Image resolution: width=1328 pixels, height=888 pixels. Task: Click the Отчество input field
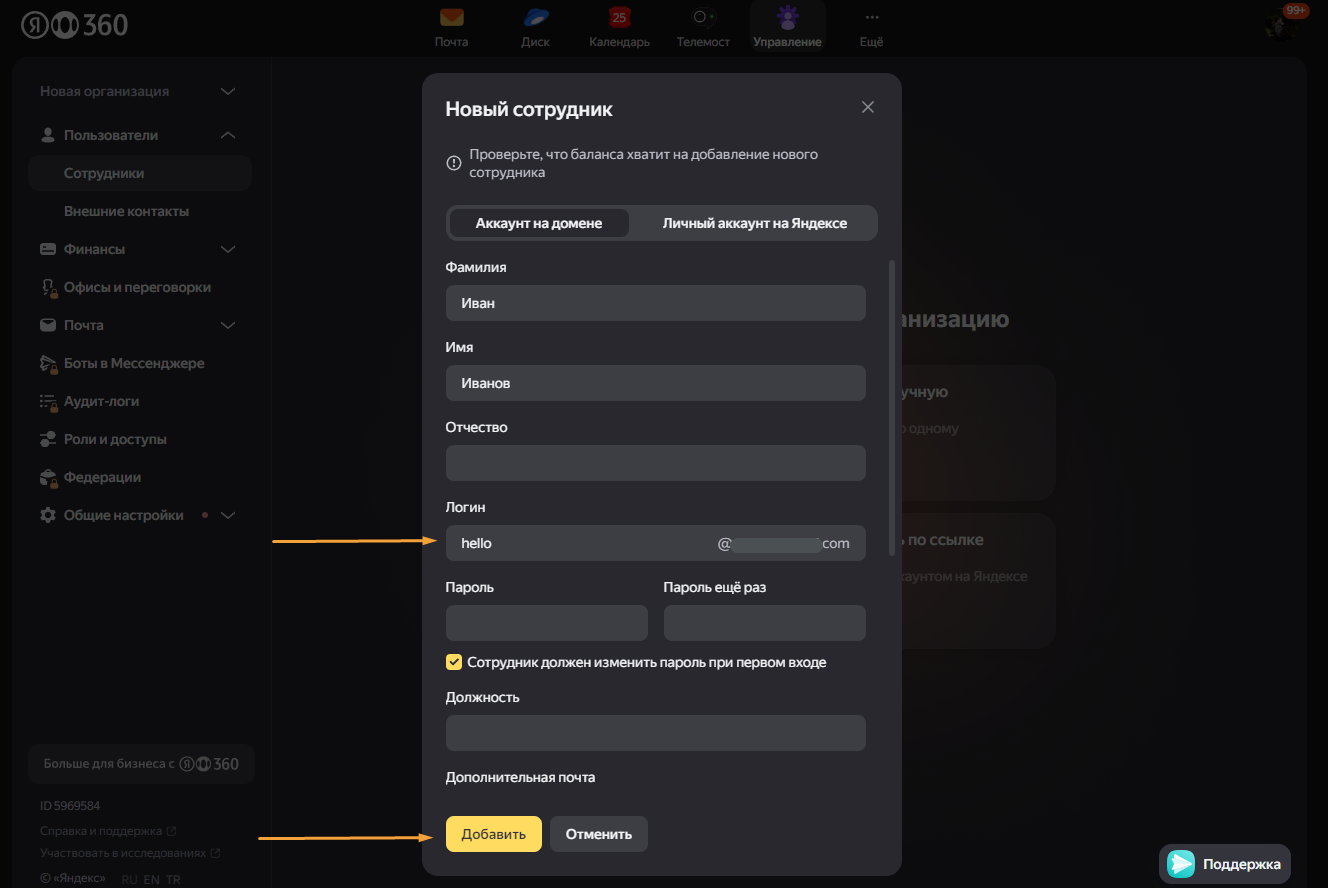[x=655, y=463]
